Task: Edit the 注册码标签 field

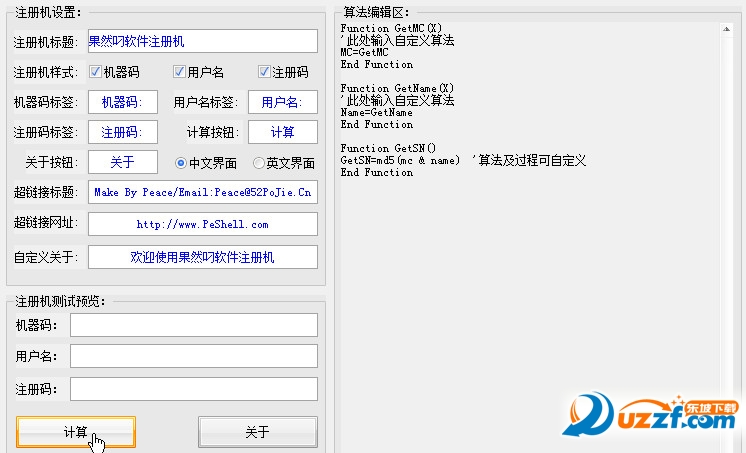Action: [x=123, y=132]
